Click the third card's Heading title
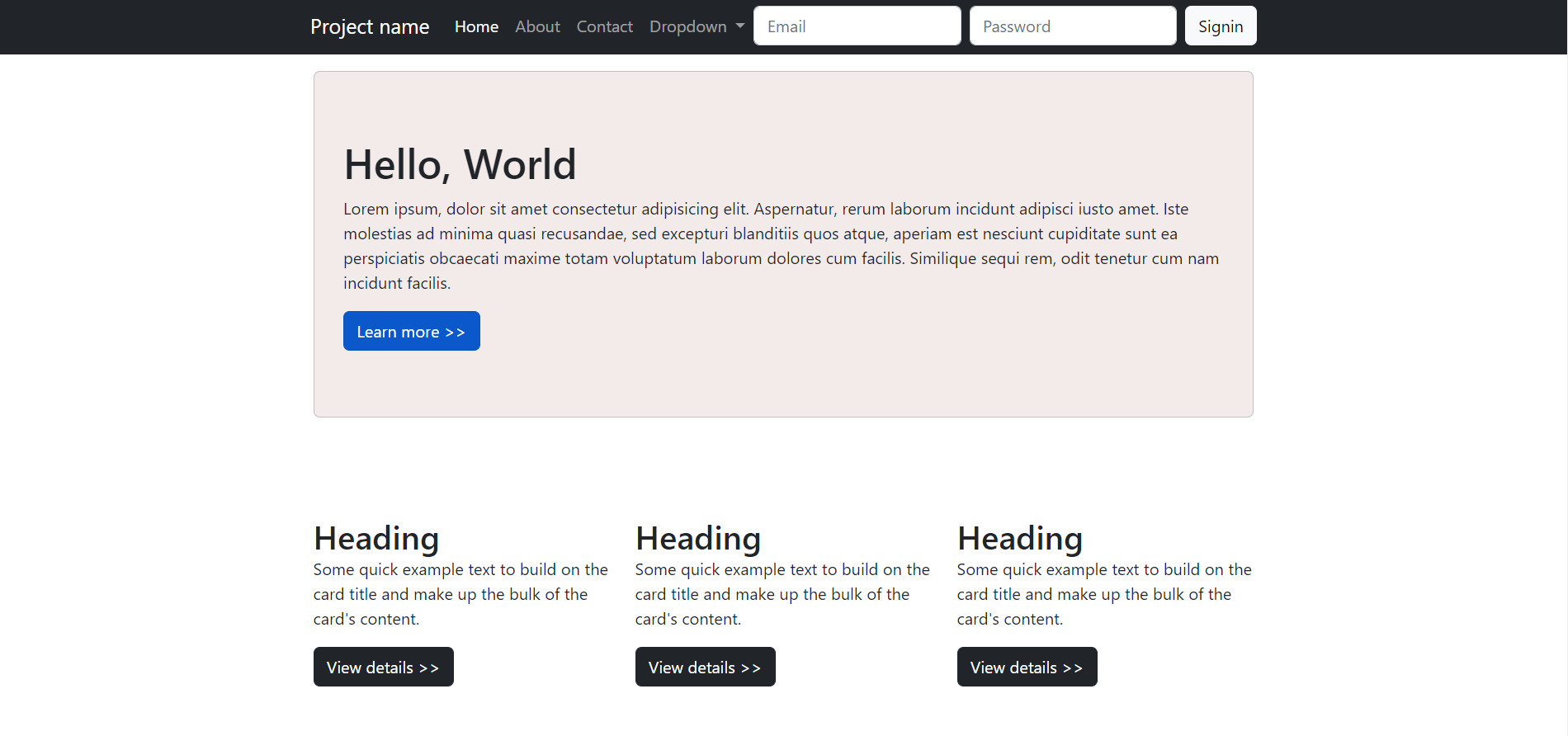The height and width of the screenshot is (736, 1568). click(1020, 539)
